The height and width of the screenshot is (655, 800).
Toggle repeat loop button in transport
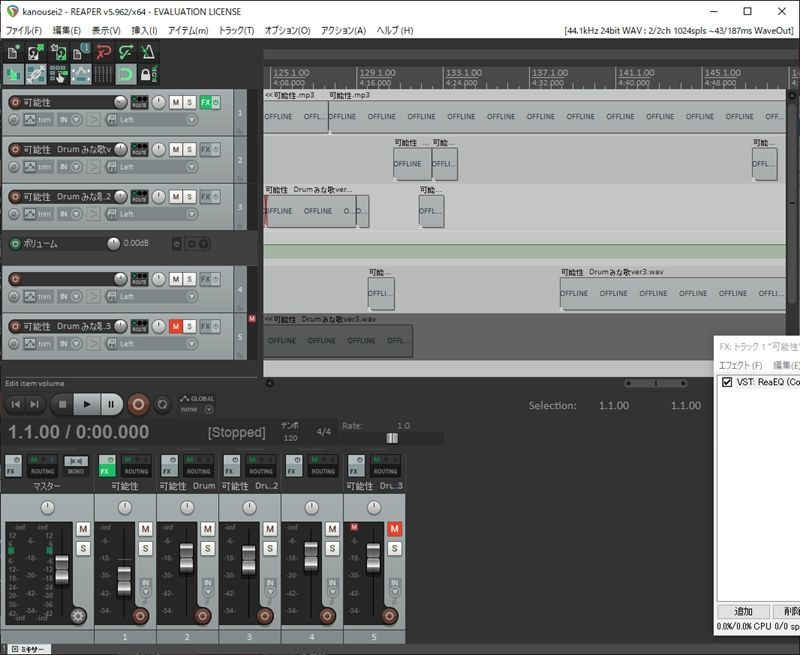(x=162, y=405)
